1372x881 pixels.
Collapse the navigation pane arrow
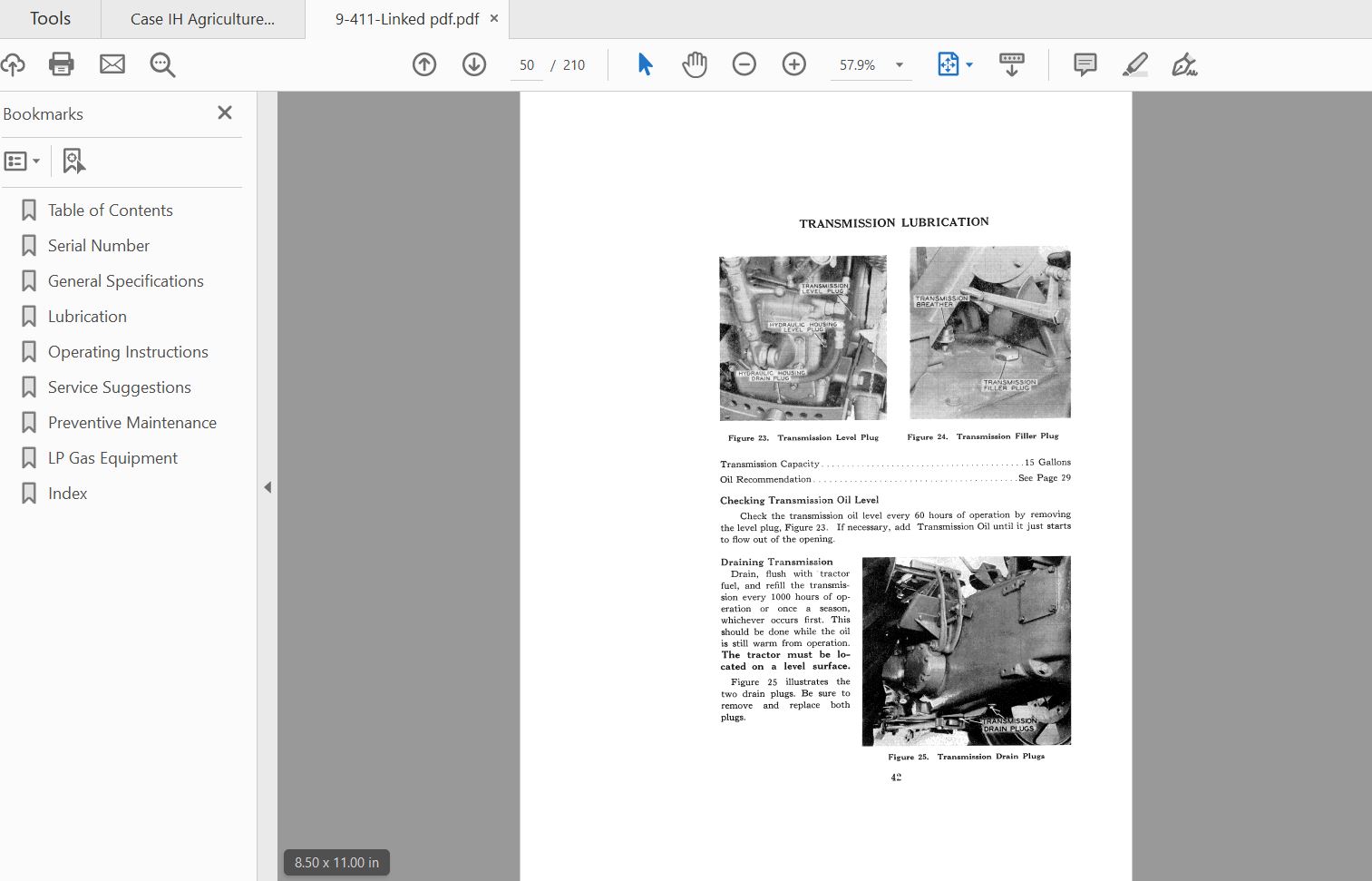[x=268, y=487]
